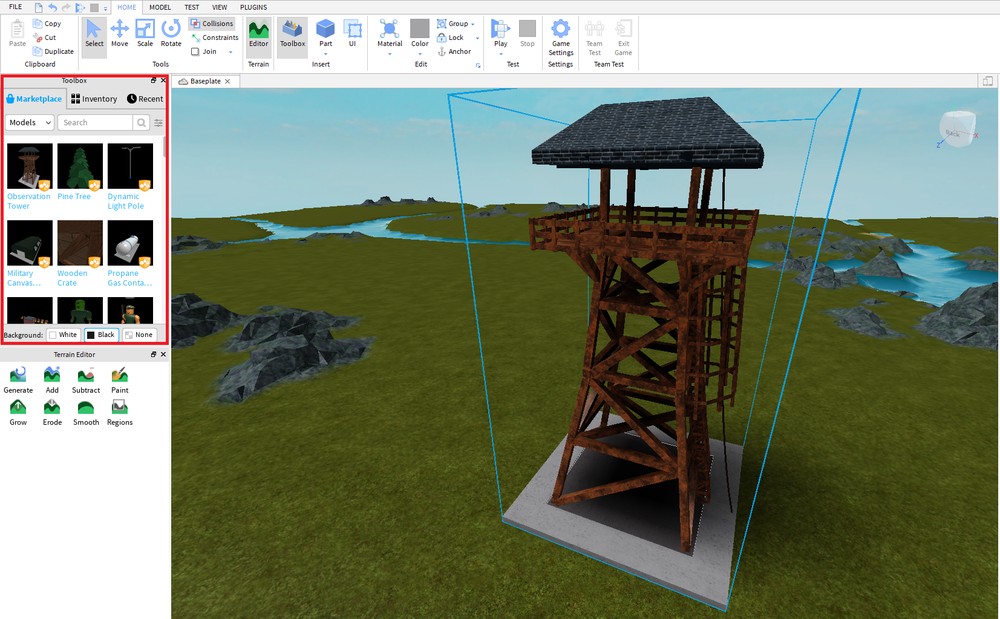Open the Material manager
Screen dimensions: 1000x619
point(389,35)
